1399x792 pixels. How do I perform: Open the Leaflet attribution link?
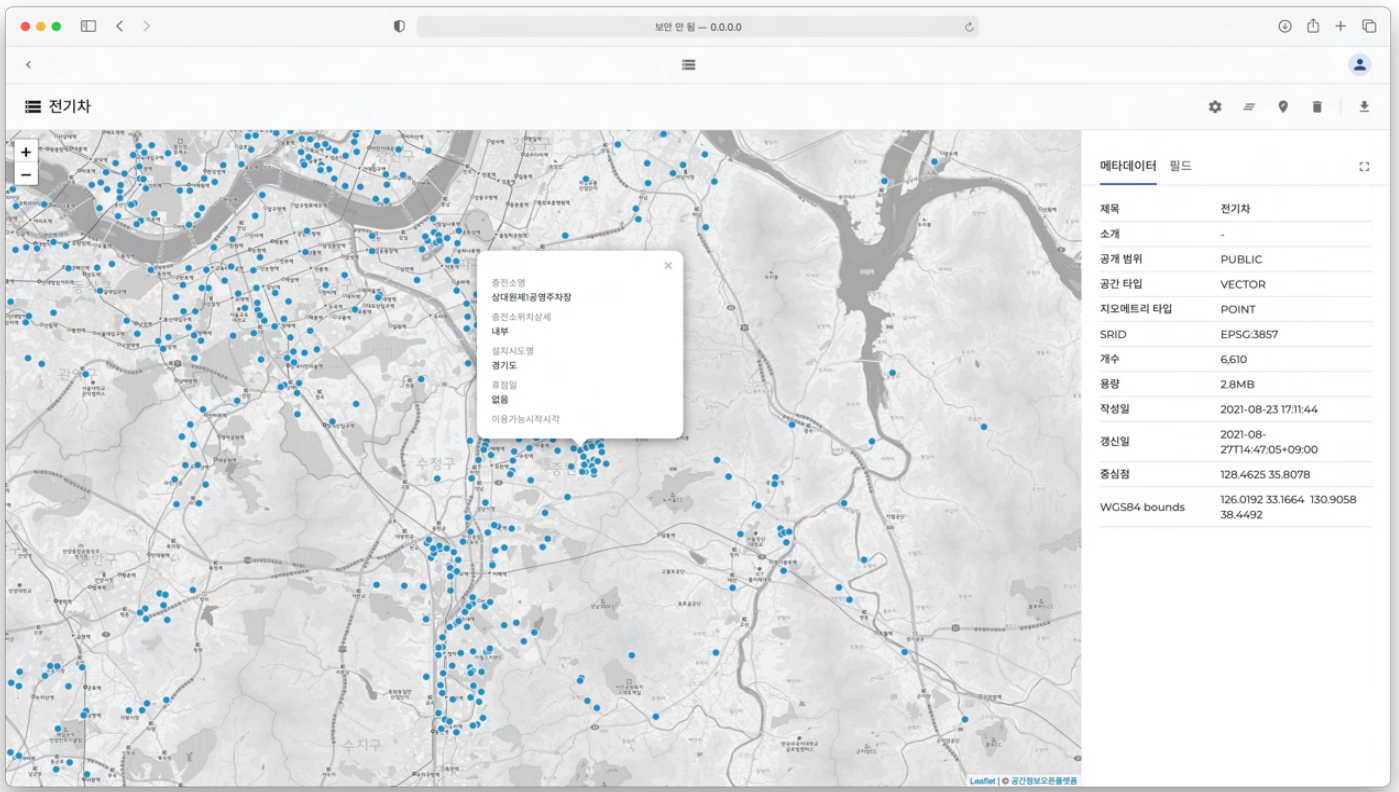click(x=982, y=781)
